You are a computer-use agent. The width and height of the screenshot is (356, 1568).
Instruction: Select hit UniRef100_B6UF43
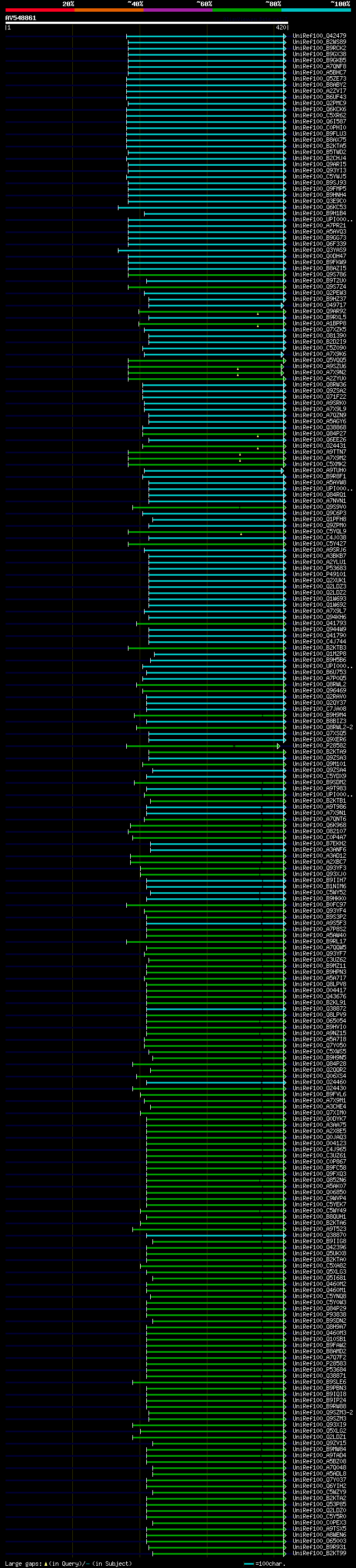tap(319, 97)
